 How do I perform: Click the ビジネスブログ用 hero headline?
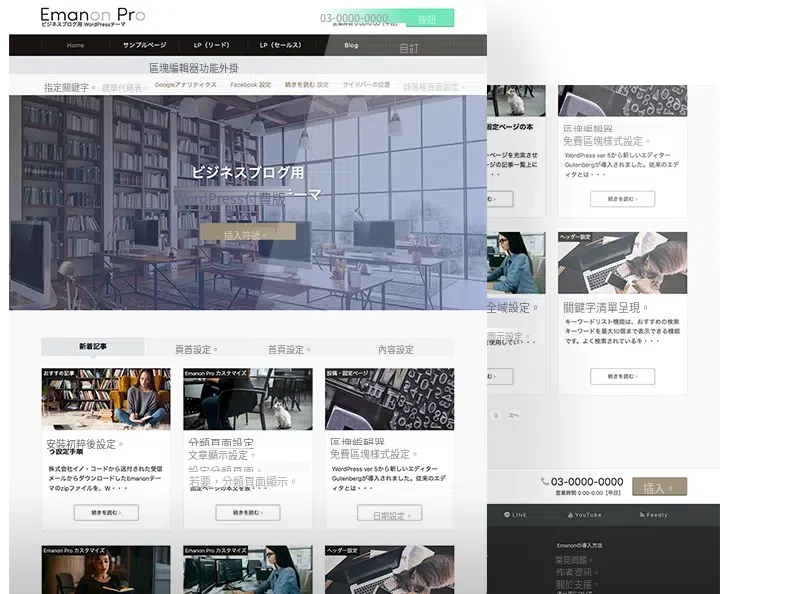(x=248, y=172)
